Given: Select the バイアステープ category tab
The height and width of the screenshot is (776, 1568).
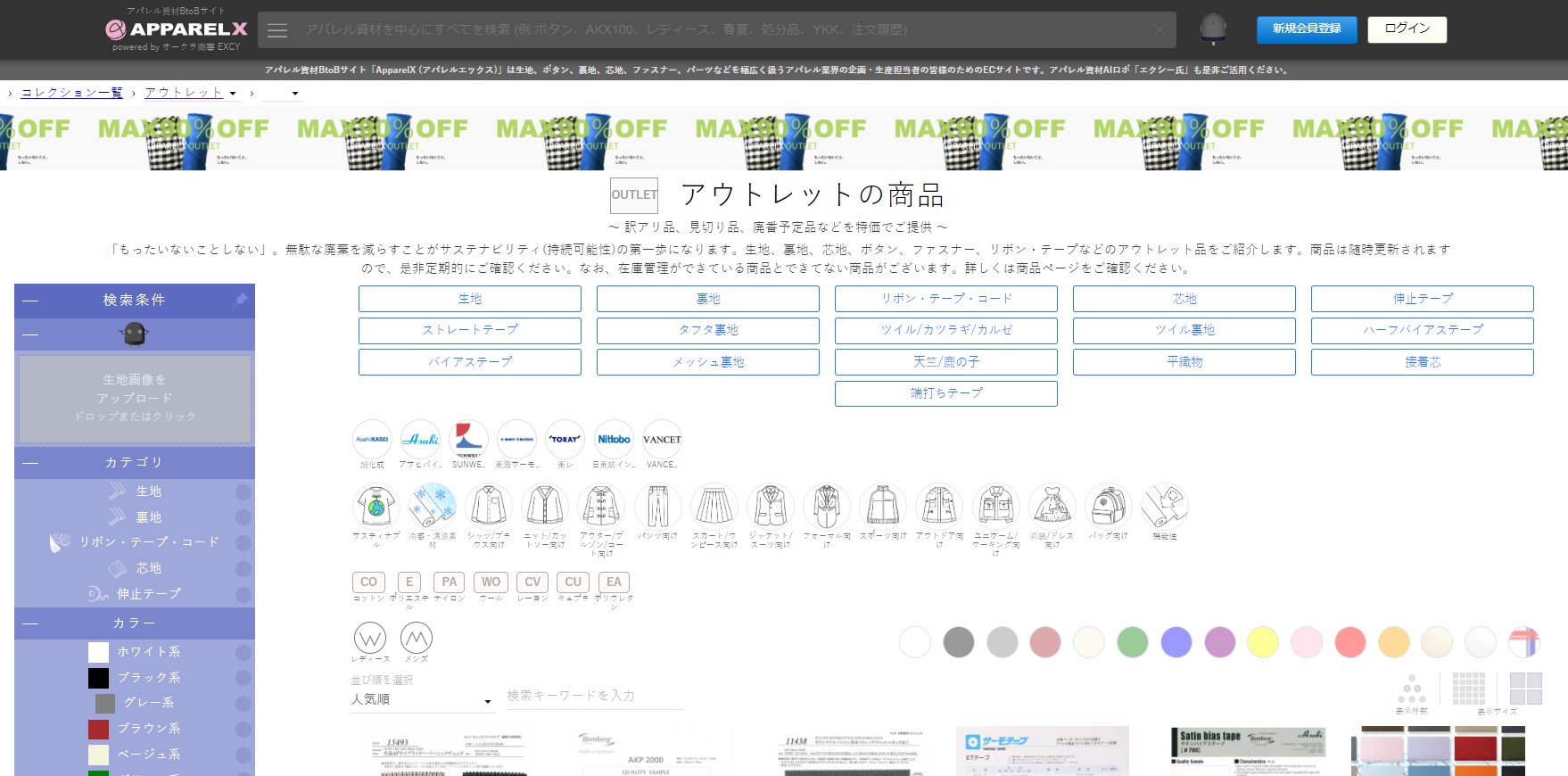Looking at the screenshot, I should pos(469,362).
